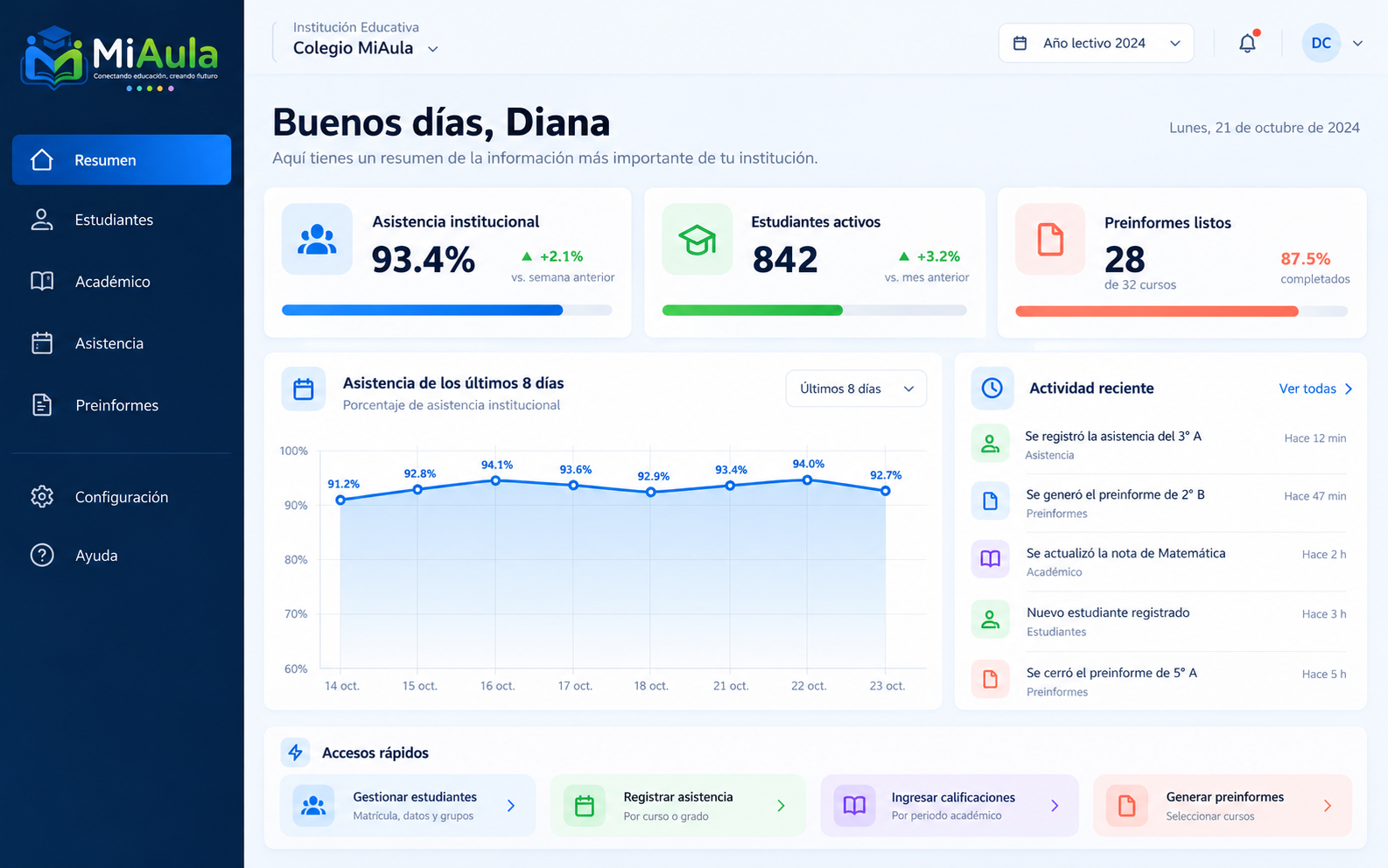Viewport: 1388px width, 868px height.
Task: Click Ver todas link in recent activity
Action: 1316,388
